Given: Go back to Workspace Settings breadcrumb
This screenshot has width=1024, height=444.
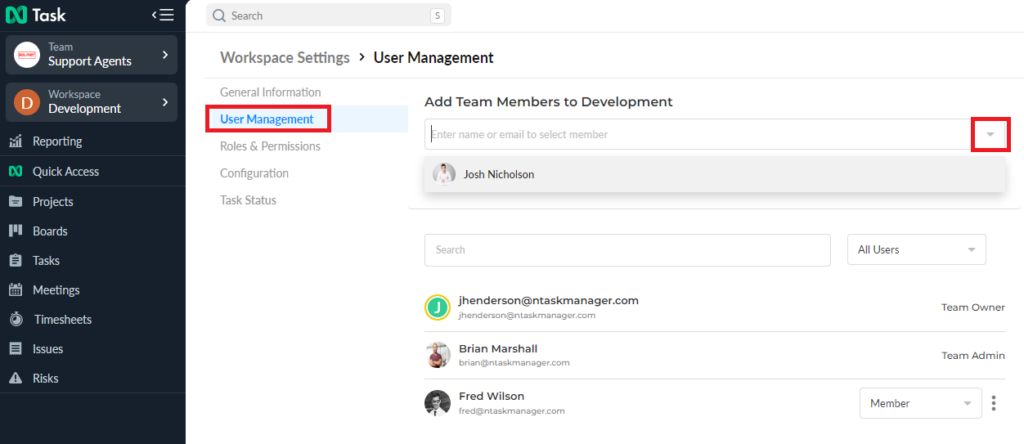Looking at the screenshot, I should tap(285, 57).
